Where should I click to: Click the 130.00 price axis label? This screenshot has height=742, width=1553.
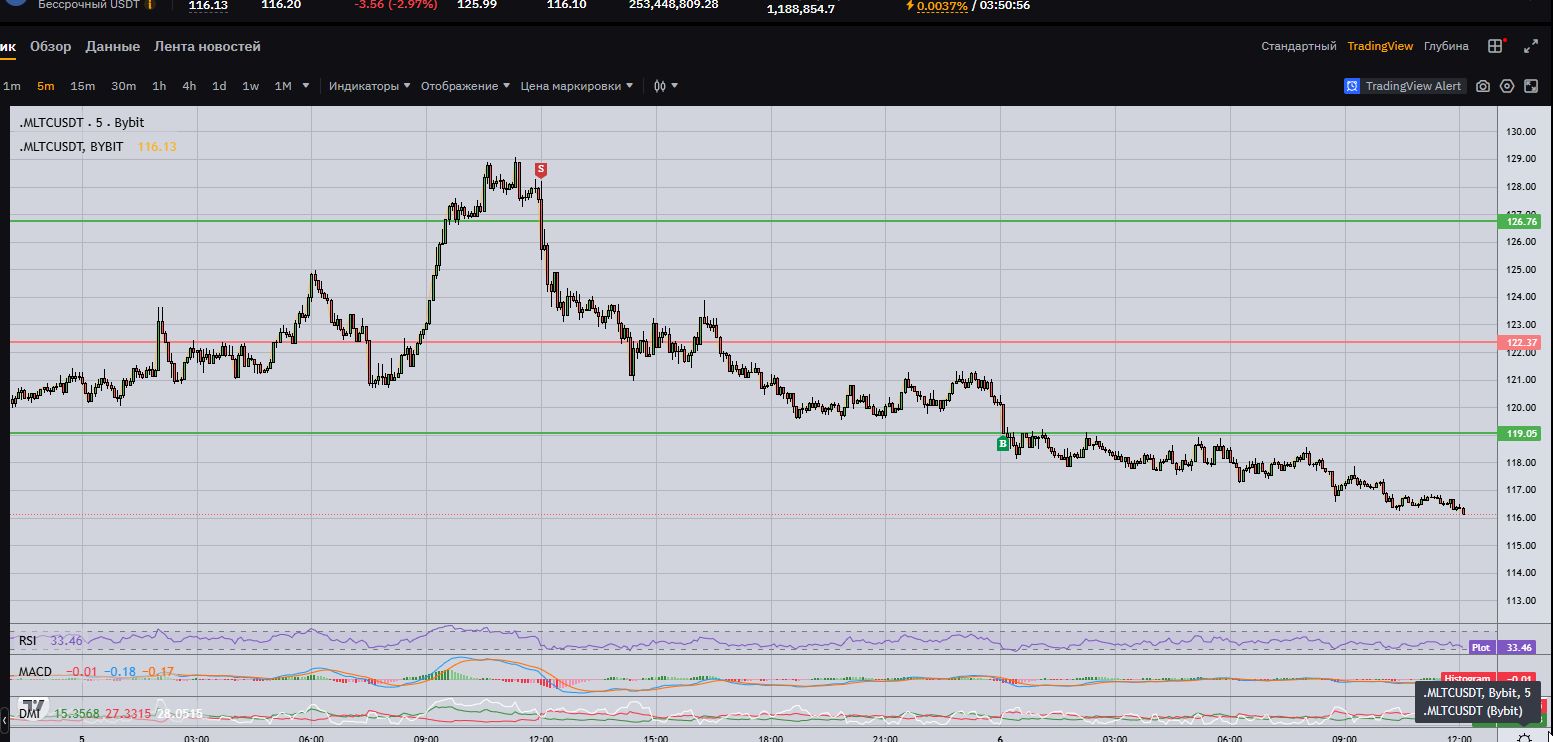point(1521,132)
